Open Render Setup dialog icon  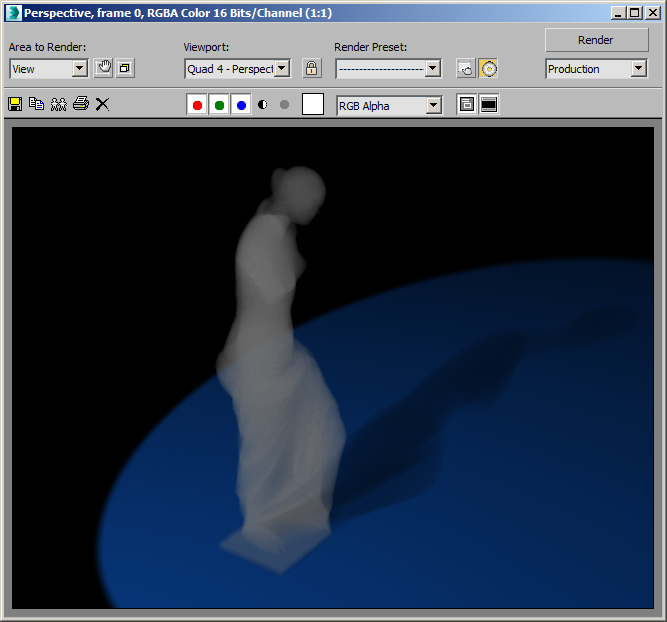466,68
